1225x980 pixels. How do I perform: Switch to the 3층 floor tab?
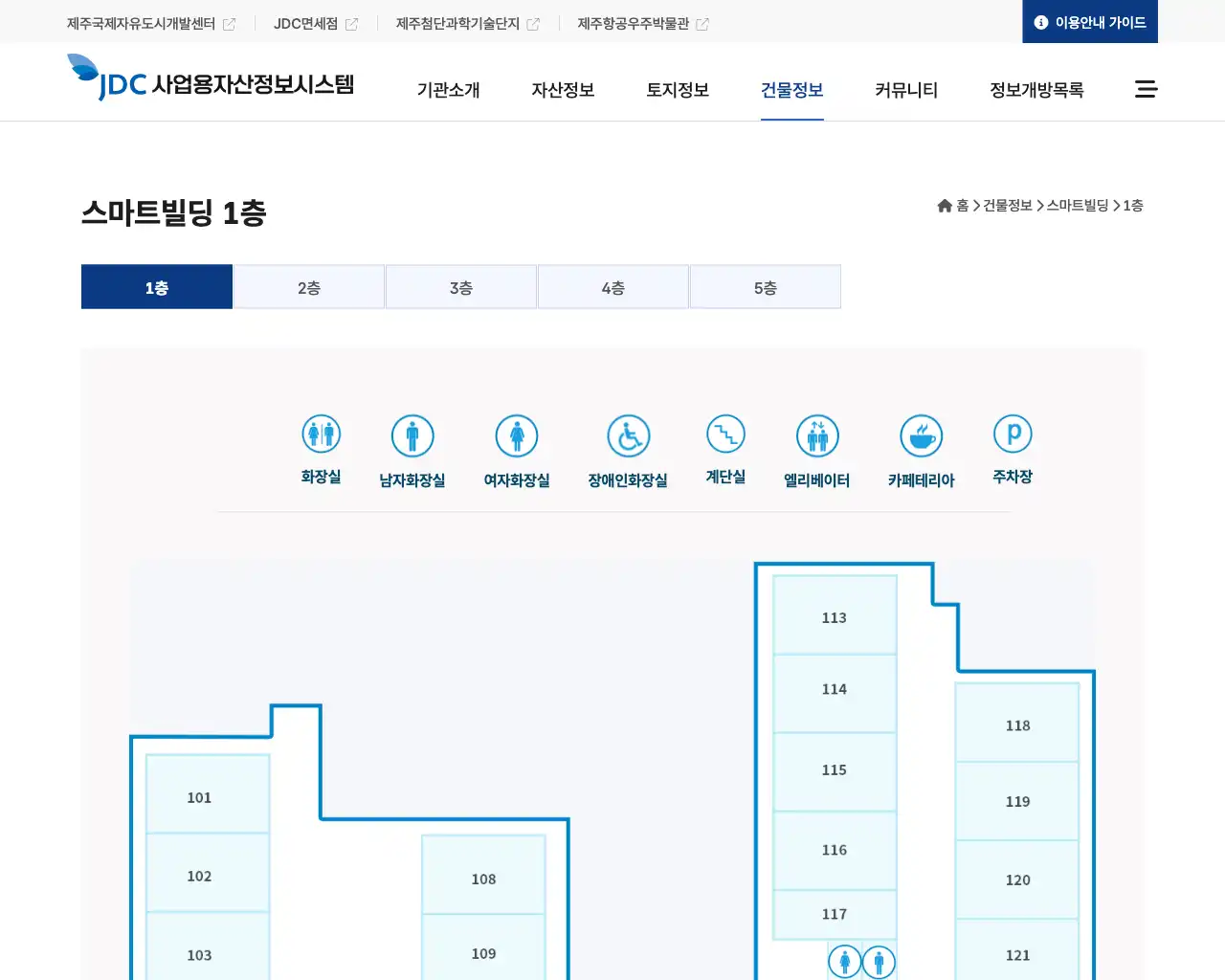pos(461,287)
